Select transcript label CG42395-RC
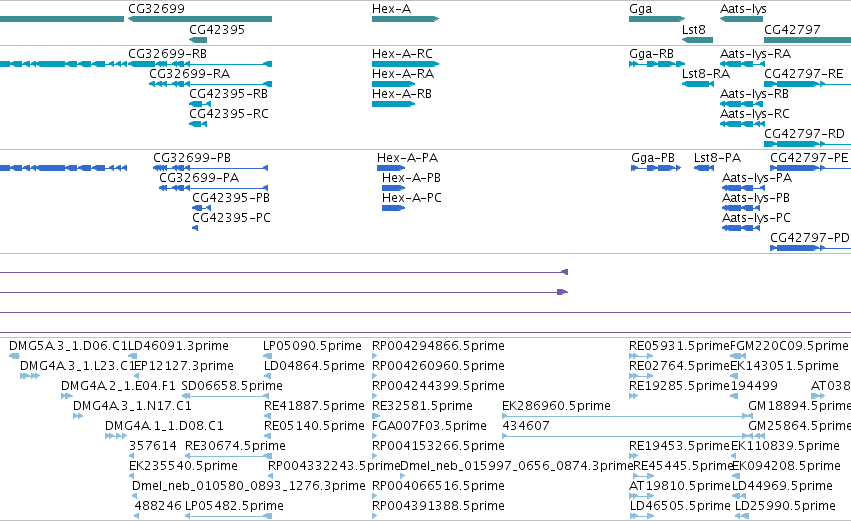Viewport: 851px width, 521px height. (228, 114)
